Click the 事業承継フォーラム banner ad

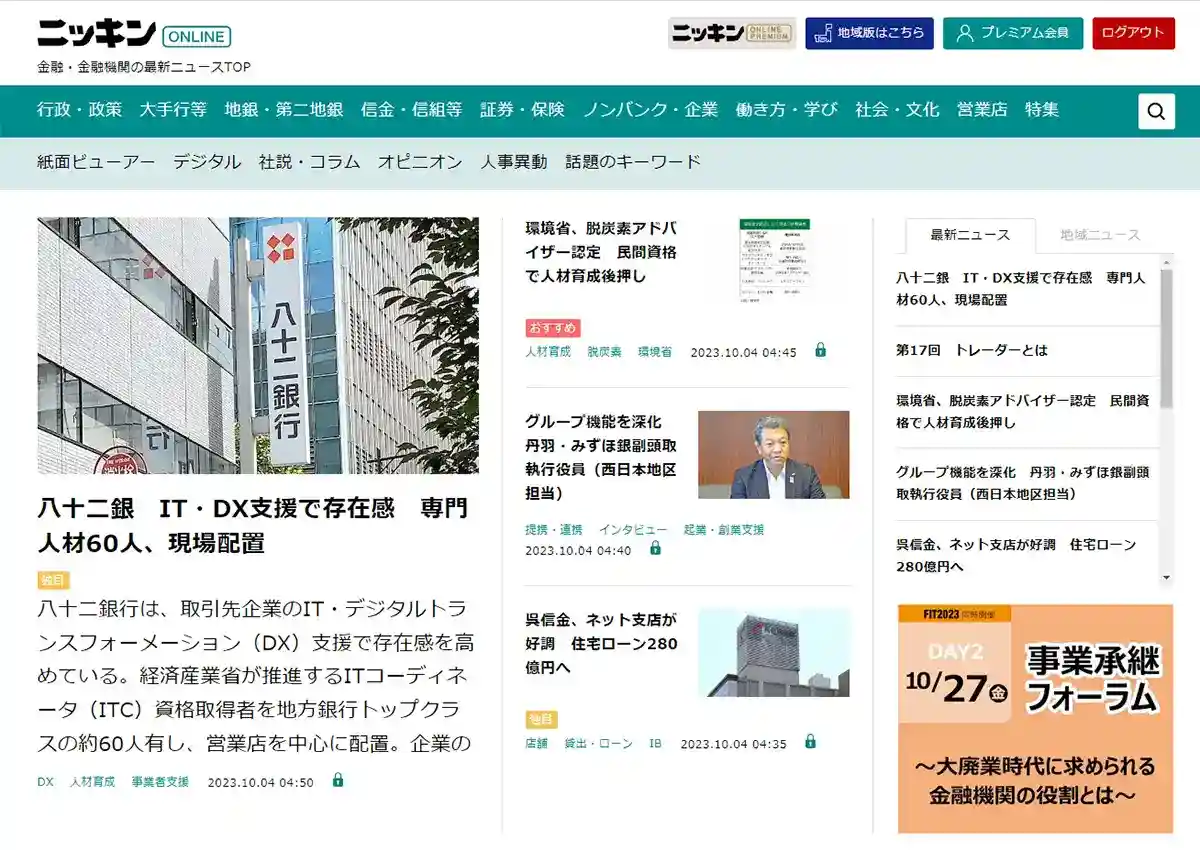click(1035, 717)
